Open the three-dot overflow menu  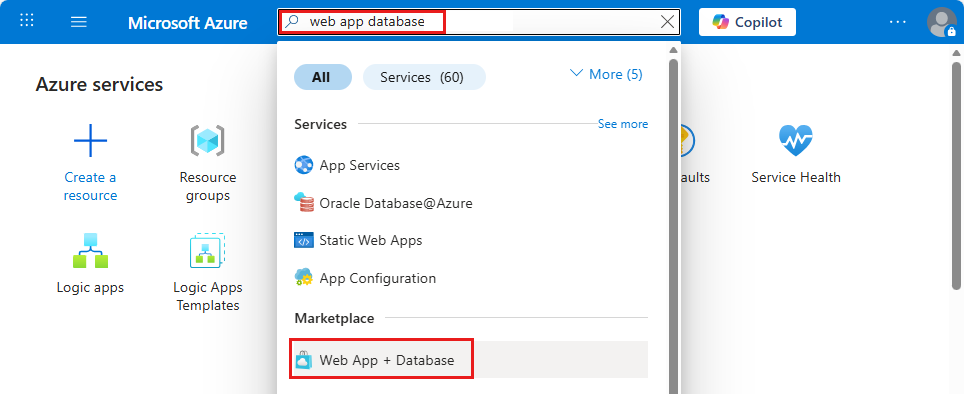coord(898,22)
